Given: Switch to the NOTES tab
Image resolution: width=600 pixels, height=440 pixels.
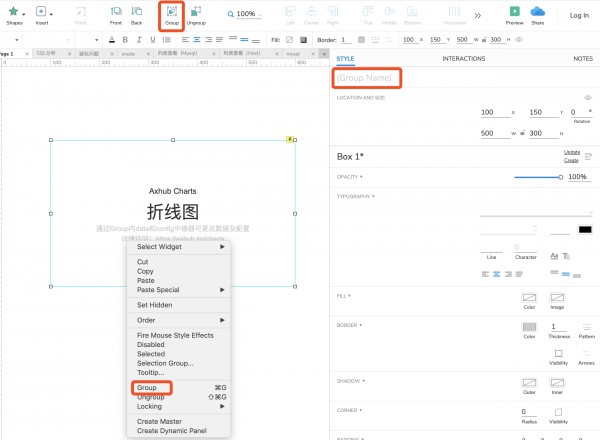Looking at the screenshot, I should 583,59.
